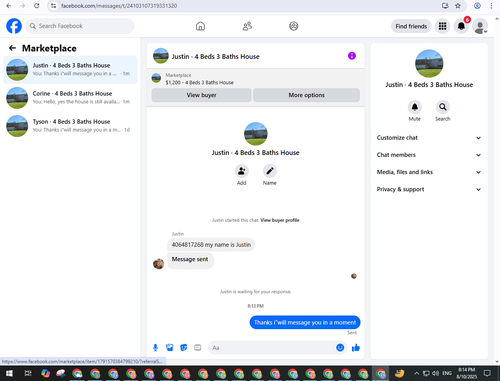Open the account profile avatar menu
The height and width of the screenshot is (381, 500).
(x=480, y=26)
